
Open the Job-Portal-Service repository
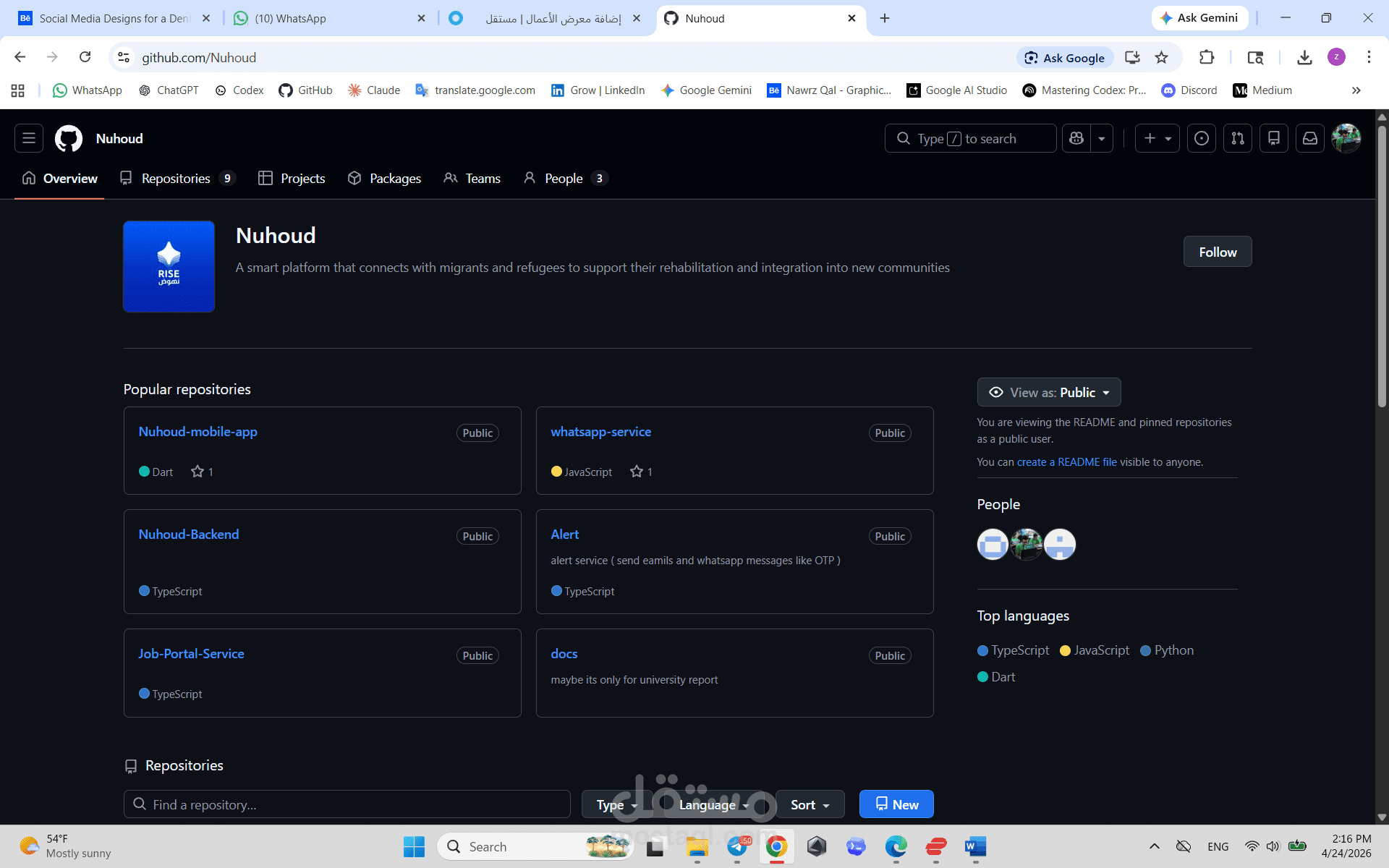click(191, 654)
